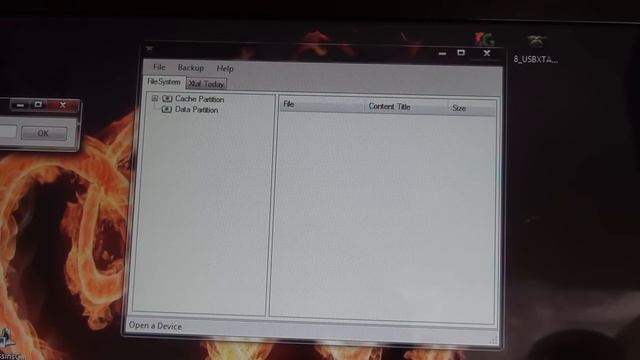This screenshot has height=360, width=640.
Task: Select the Data Partition drive icon
Action: pyautogui.click(x=167, y=109)
